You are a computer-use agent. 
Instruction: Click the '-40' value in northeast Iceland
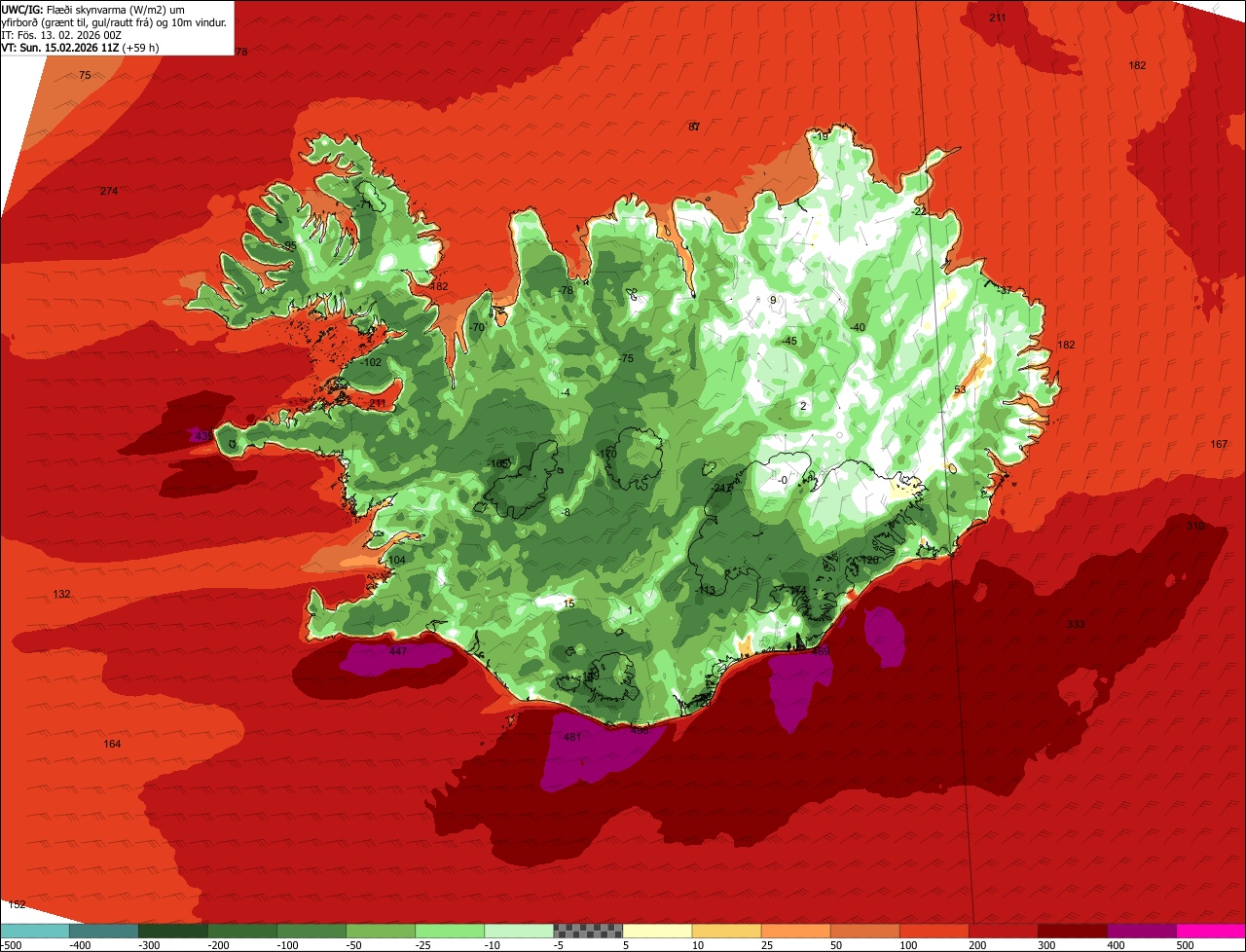tap(858, 327)
